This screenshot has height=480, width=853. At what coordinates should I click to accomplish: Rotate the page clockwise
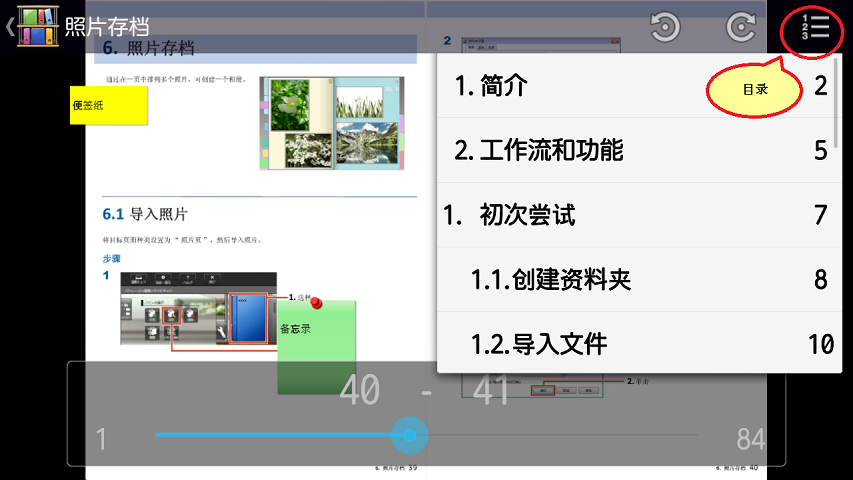pyautogui.click(x=740, y=27)
